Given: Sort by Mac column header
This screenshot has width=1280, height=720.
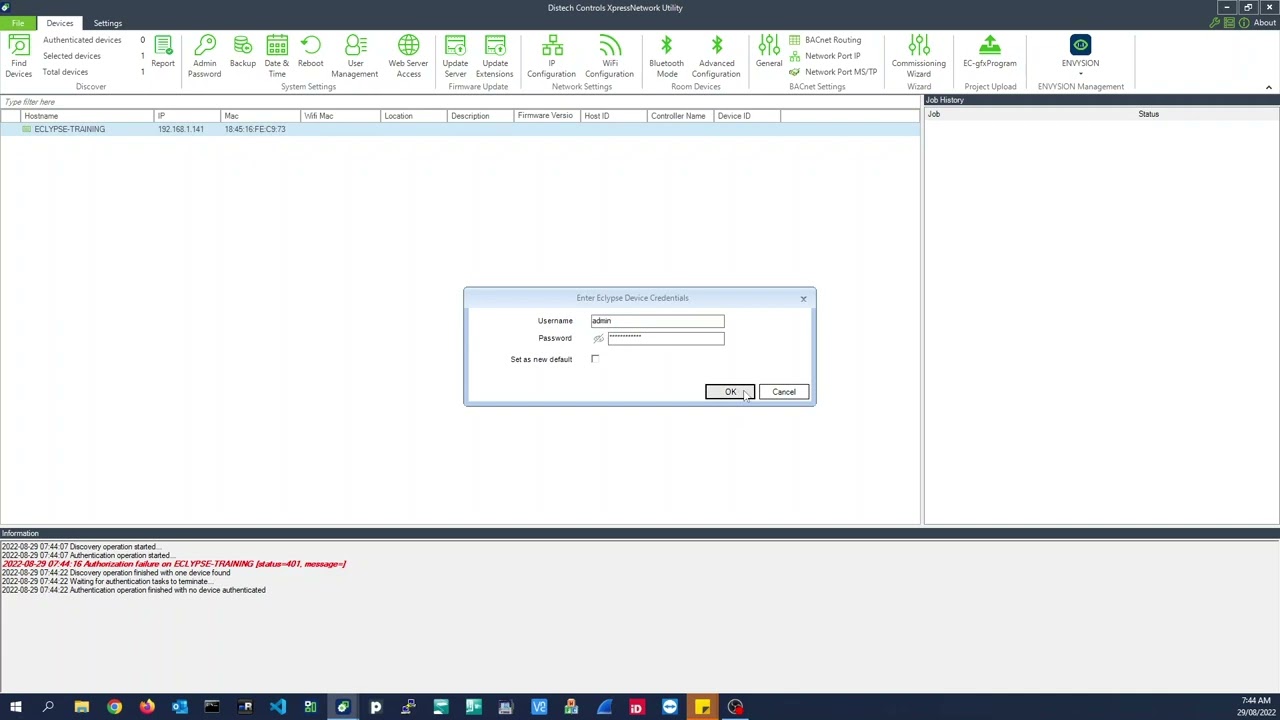Looking at the screenshot, I should point(262,116).
